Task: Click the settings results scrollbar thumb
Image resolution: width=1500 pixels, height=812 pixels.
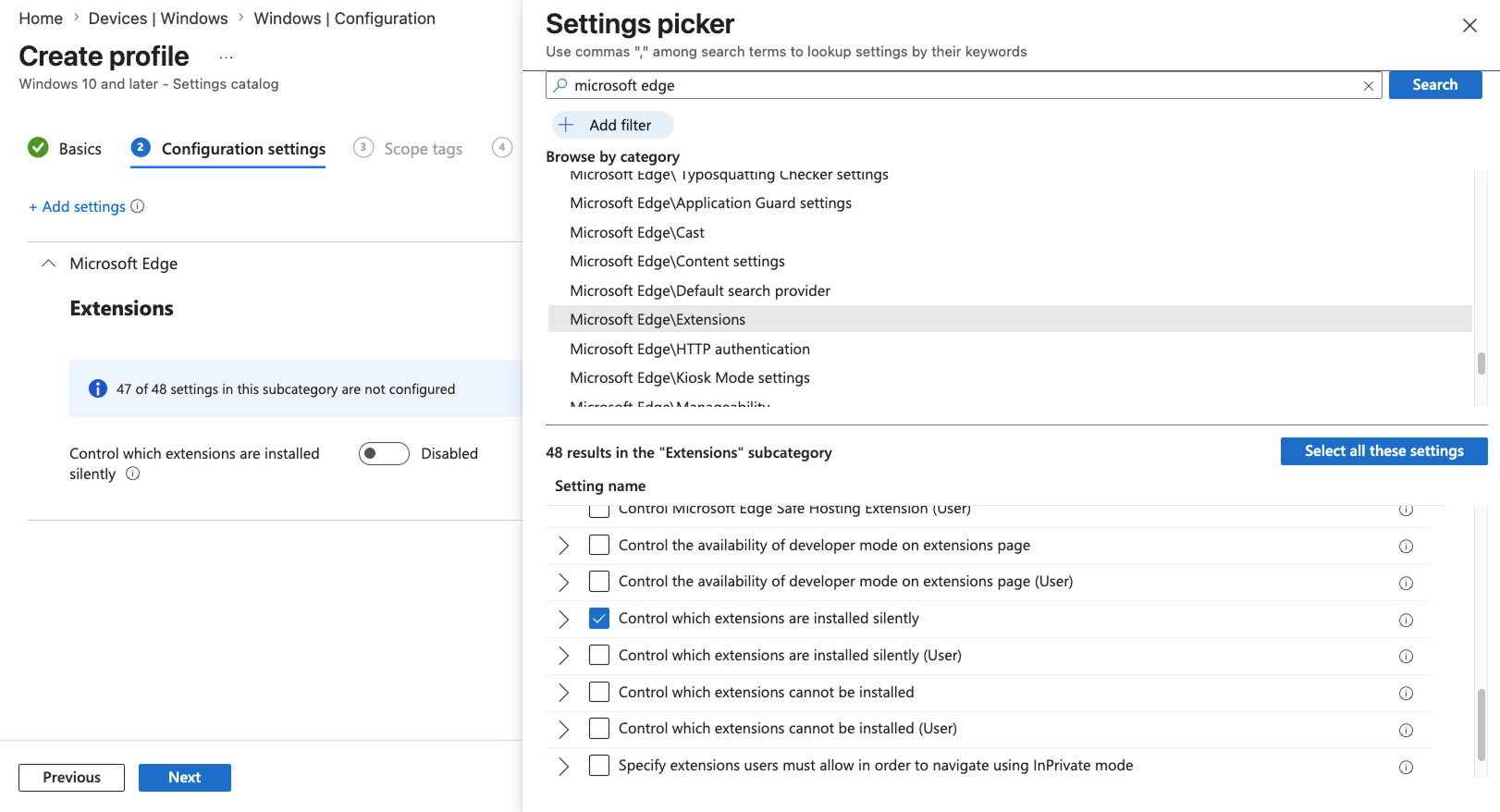Action: [1482, 724]
